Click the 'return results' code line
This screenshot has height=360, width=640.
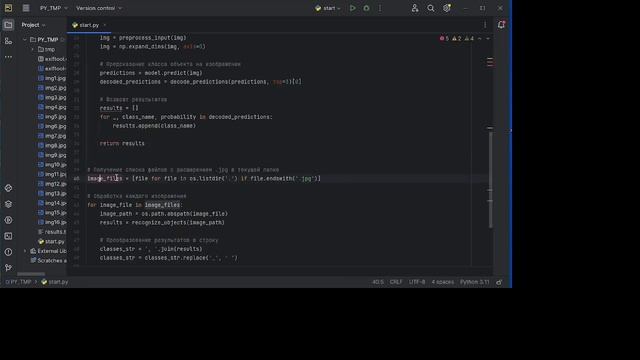122,143
